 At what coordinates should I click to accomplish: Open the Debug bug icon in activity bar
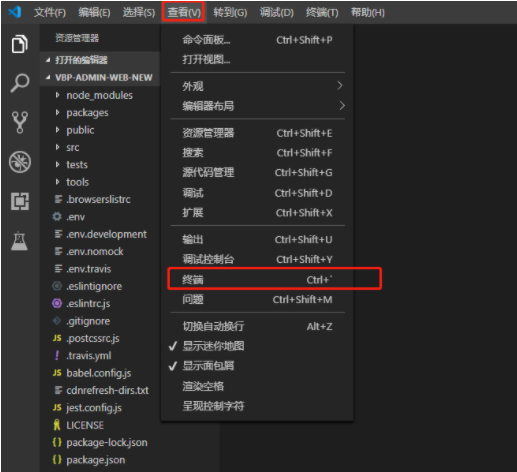[x=20, y=162]
